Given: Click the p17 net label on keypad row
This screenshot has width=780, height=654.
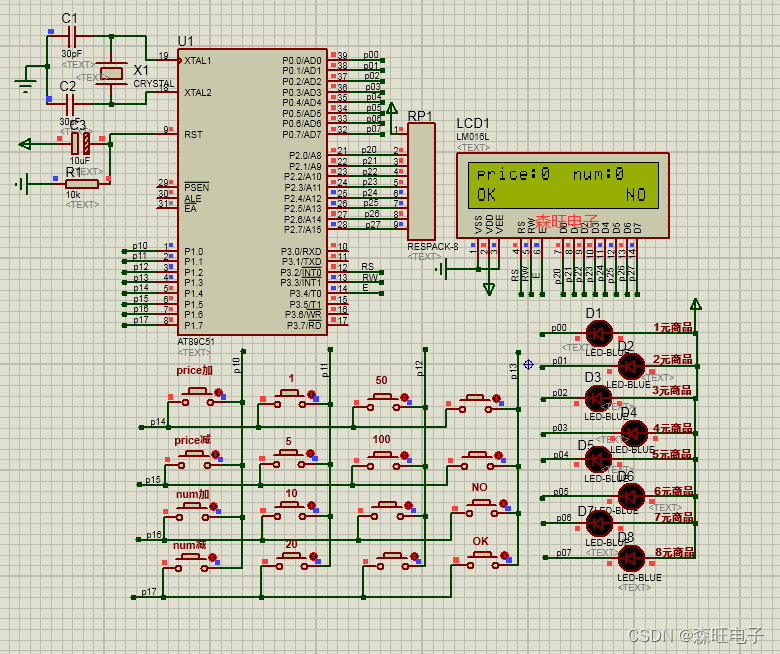Looking at the screenshot, I should click(x=149, y=592).
